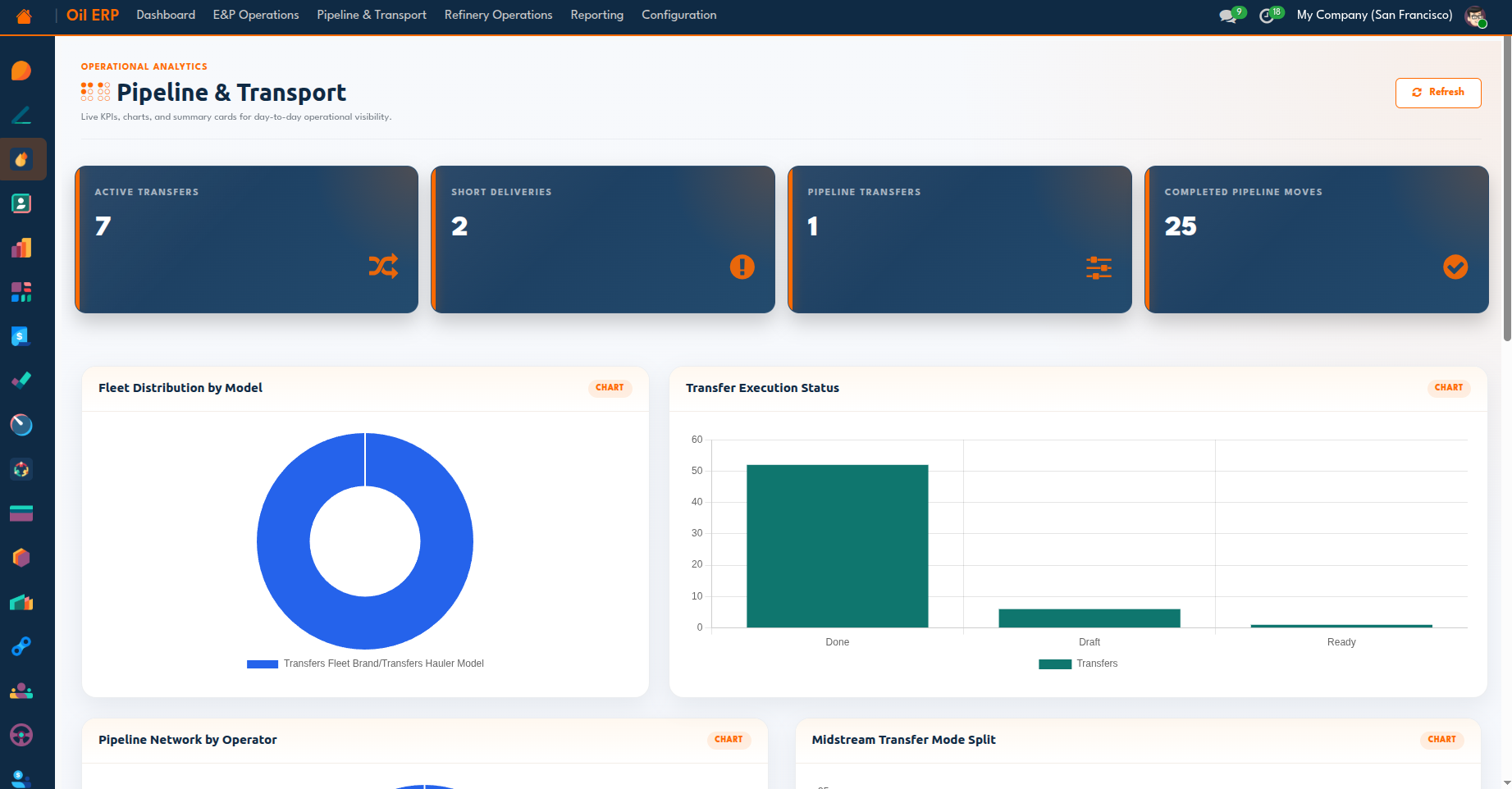1512x789 pixels.
Task: Open the people group sidebar app
Action: point(21,691)
